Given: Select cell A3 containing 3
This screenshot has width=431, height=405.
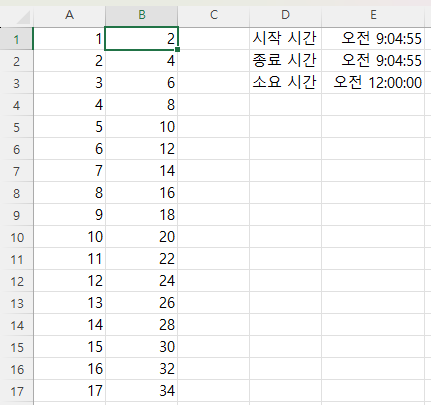Looking at the screenshot, I should [69, 83].
